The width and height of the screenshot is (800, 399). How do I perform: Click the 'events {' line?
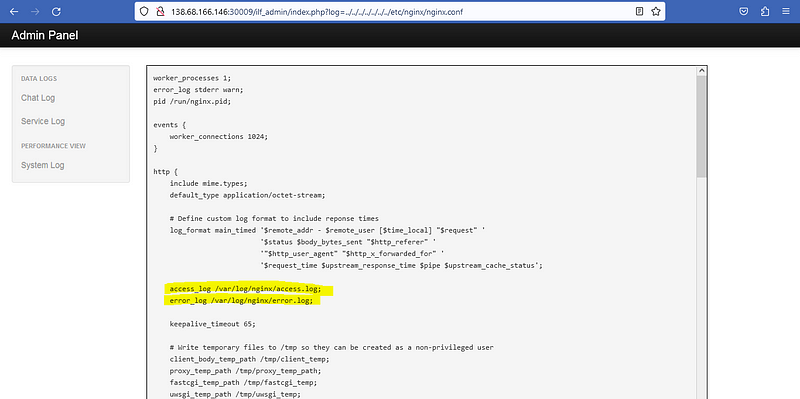click(x=169, y=125)
